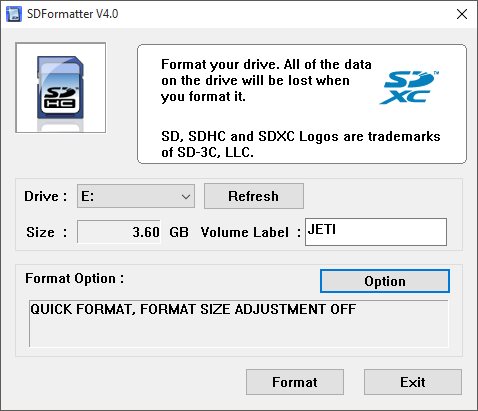
Task: Click the Size field showing 3.60
Action: [x=119, y=232]
